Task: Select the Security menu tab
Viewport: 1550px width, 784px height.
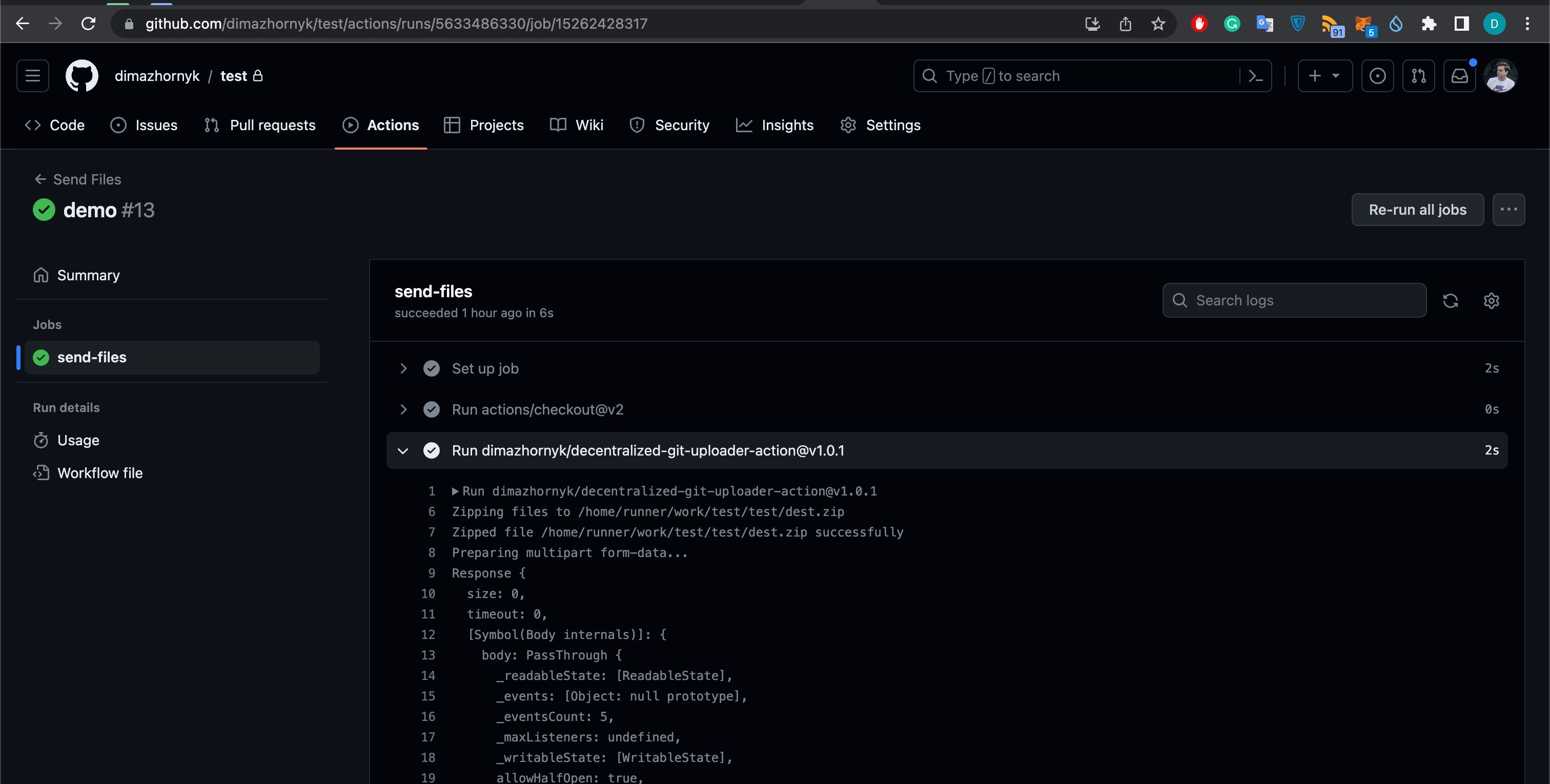Action: (669, 125)
